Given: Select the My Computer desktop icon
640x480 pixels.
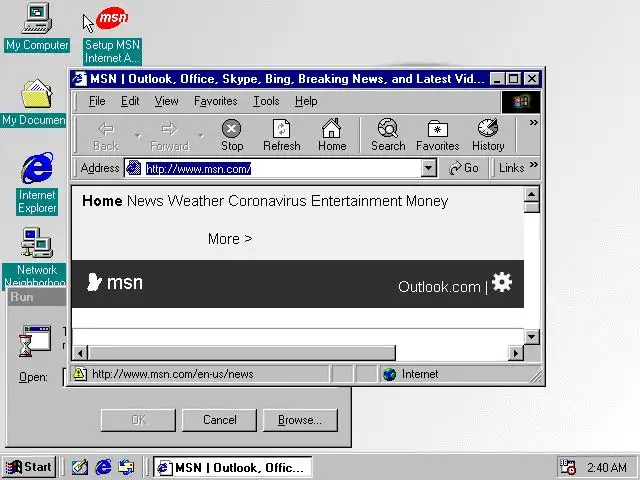Looking at the screenshot, I should [x=37, y=28].
